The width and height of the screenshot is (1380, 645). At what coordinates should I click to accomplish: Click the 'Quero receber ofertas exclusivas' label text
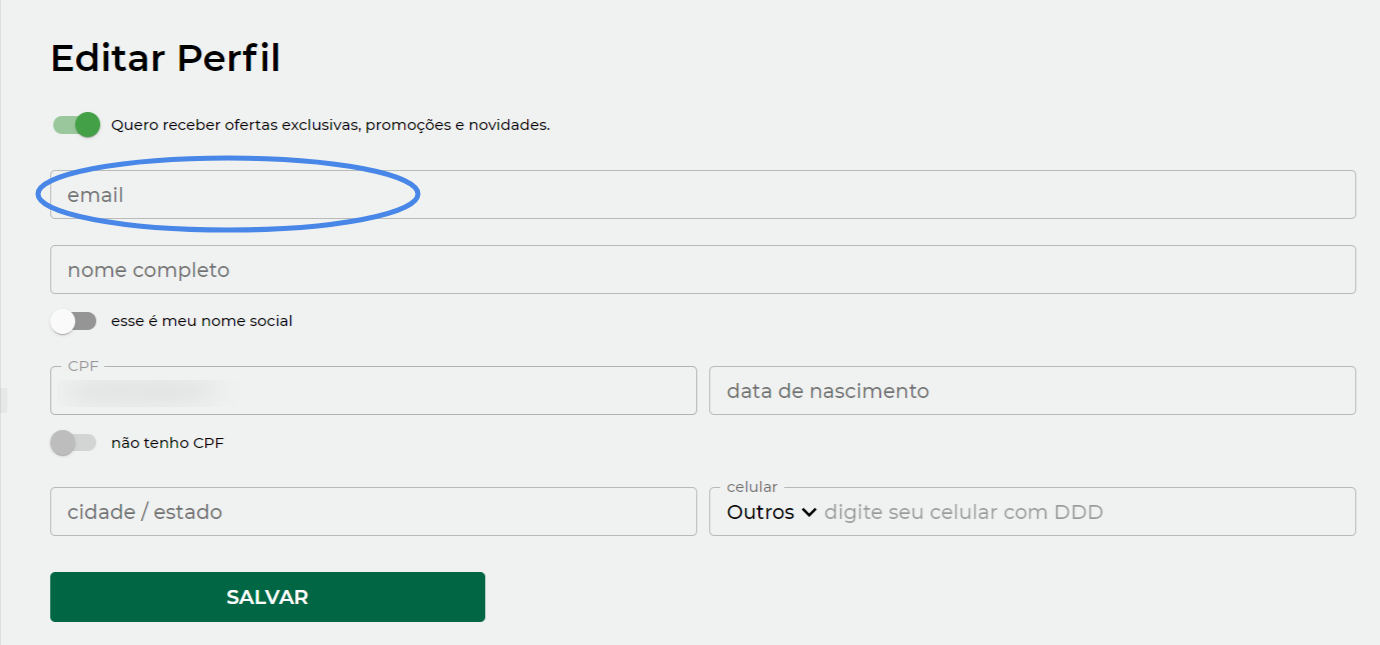click(x=330, y=126)
